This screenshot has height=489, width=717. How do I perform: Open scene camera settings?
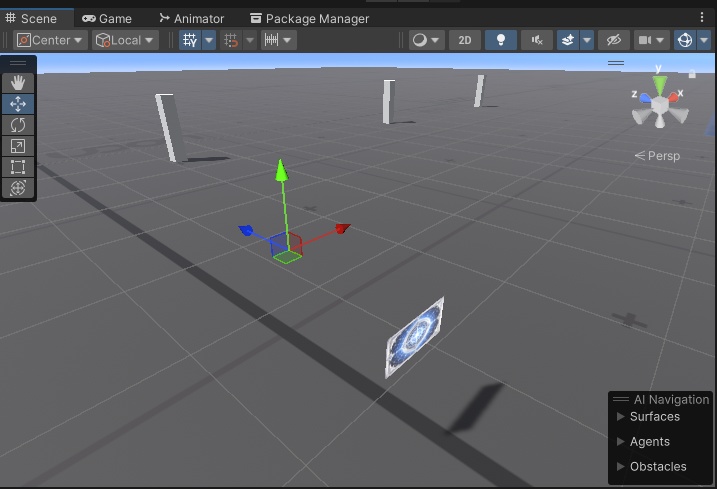[x=651, y=40]
